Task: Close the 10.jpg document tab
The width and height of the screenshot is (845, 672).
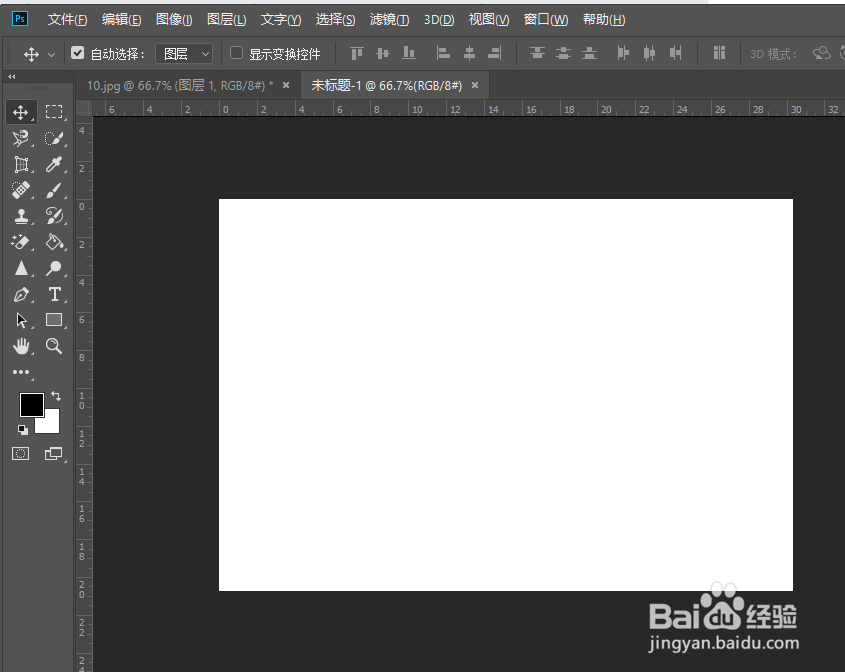Action: 286,85
